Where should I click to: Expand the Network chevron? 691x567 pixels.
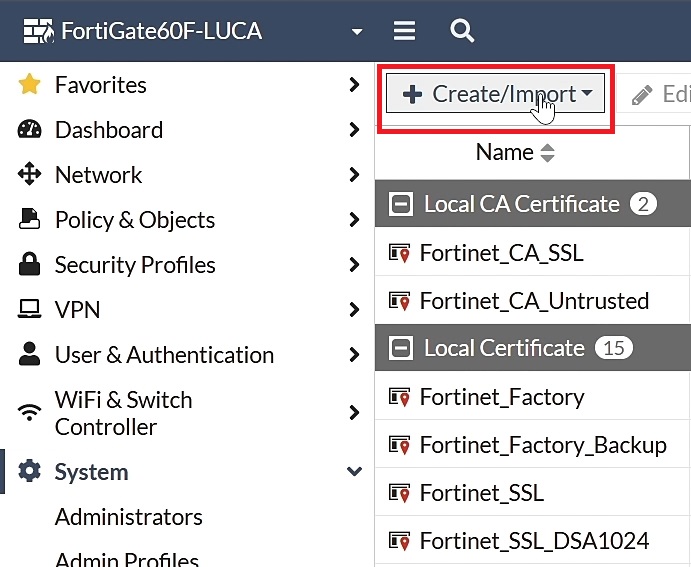click(x=354, y=174)
